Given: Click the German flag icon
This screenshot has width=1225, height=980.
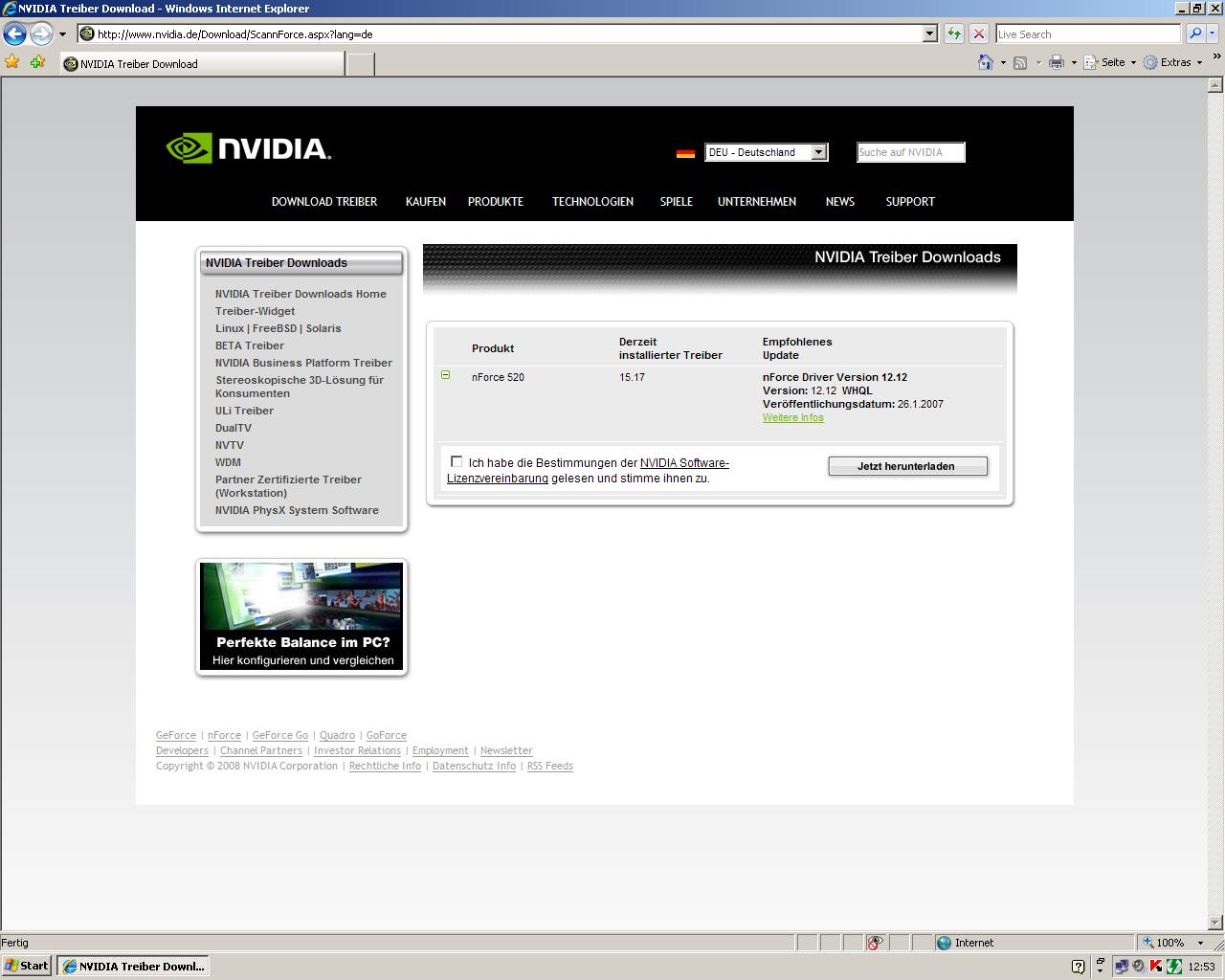Looking at the screenshot, I should [685, 153].
